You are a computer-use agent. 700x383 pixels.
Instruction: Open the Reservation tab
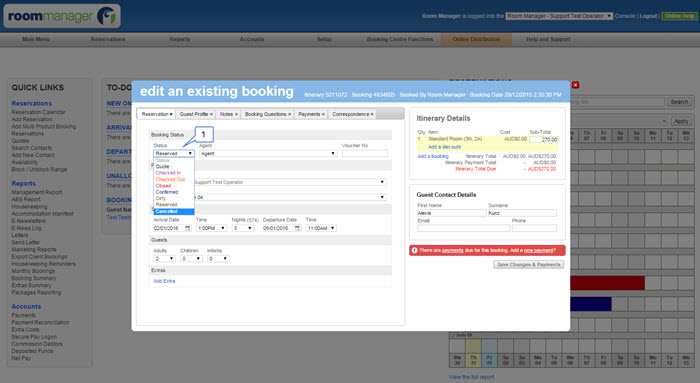click(157, 114)
